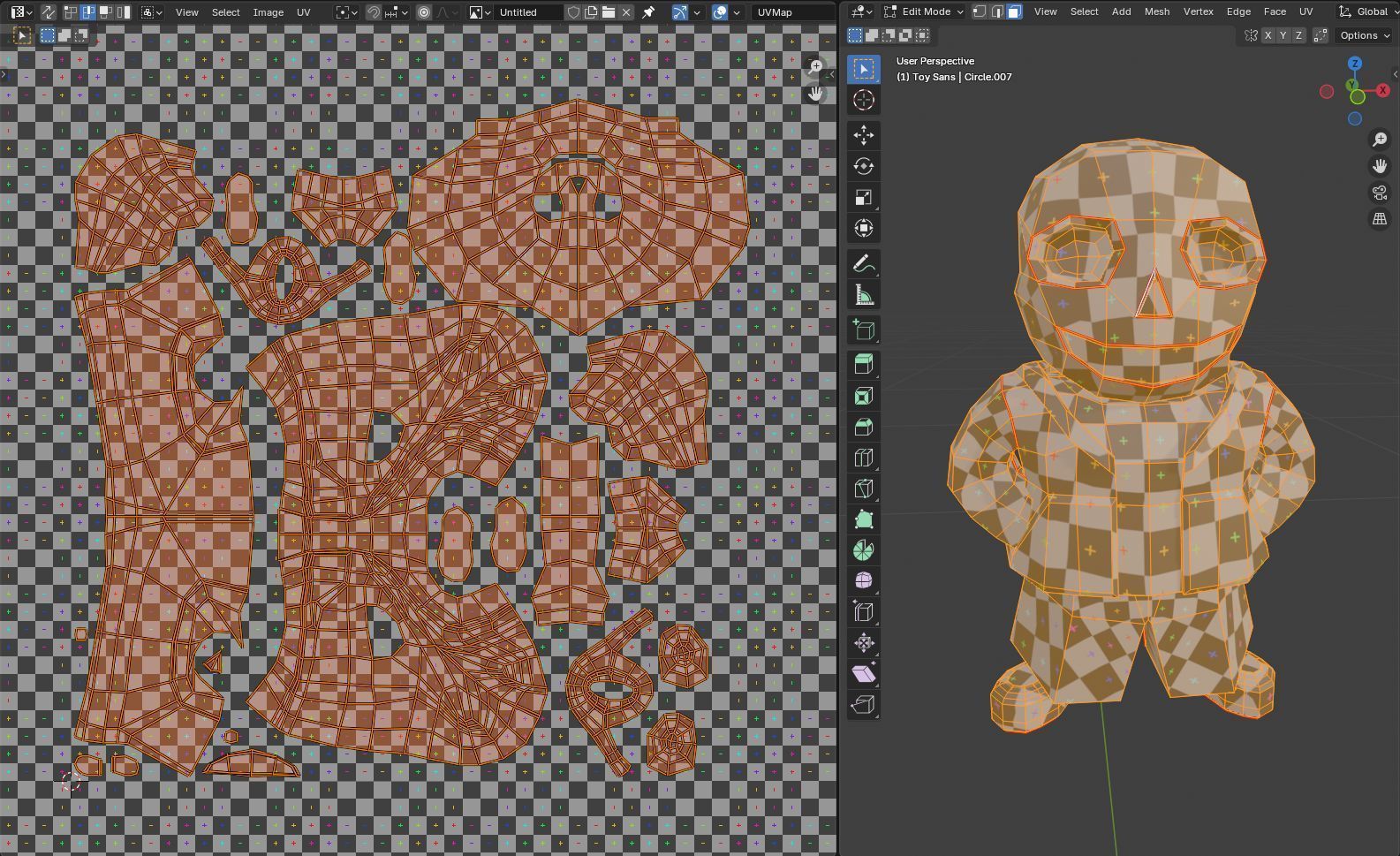Screen dimensions: 1400x856
Task: Click the UV editor zoom gizmo
Action: coord(815,67)
